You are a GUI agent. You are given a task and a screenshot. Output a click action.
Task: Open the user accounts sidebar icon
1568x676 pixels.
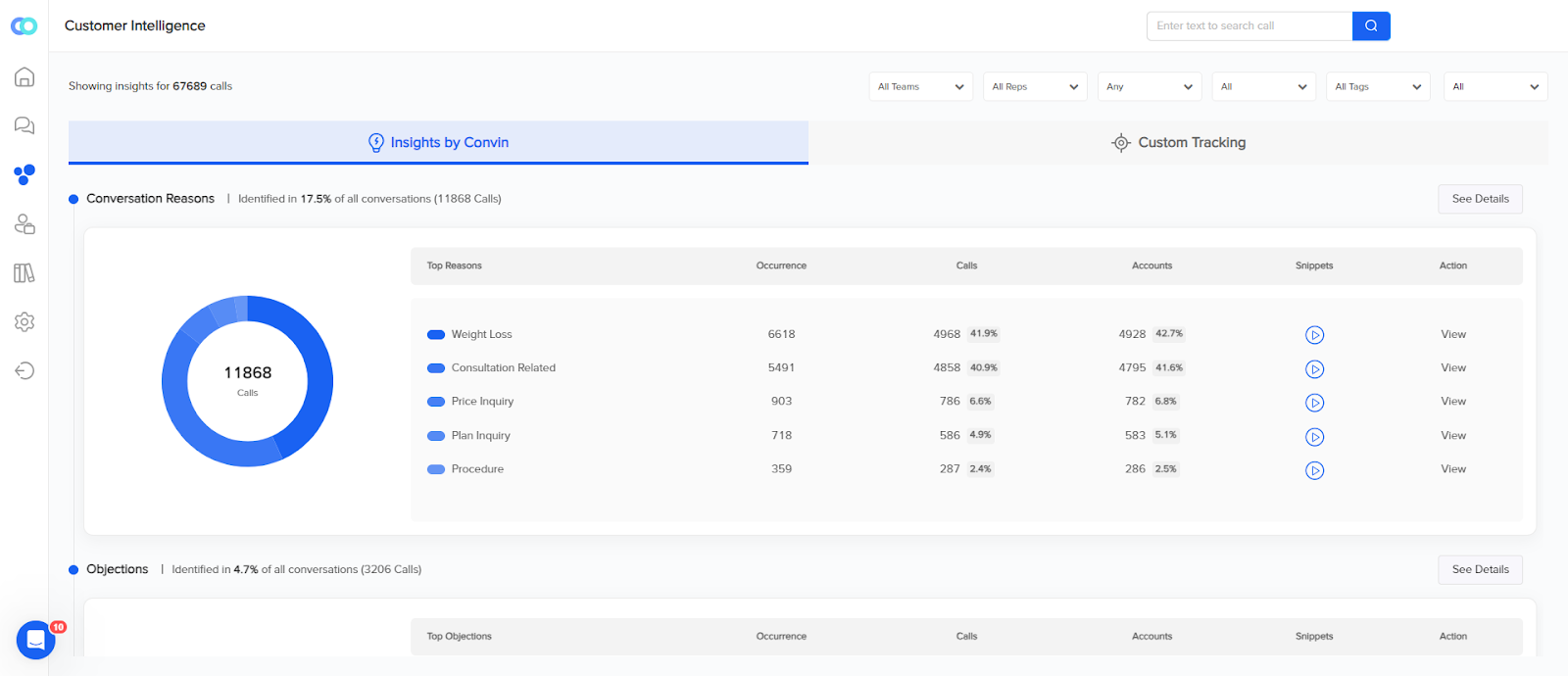pyautogui.click(x=24, y=223)
